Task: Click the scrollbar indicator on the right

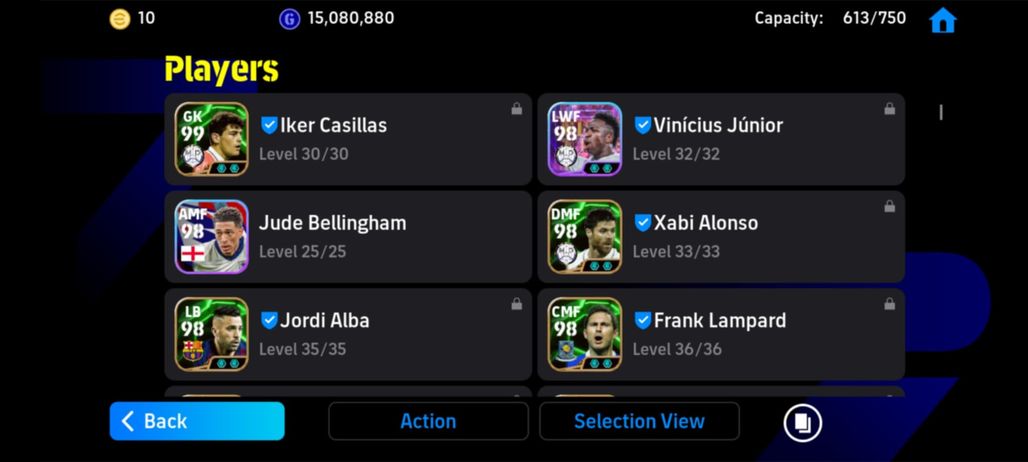Action: coord(941,113)
